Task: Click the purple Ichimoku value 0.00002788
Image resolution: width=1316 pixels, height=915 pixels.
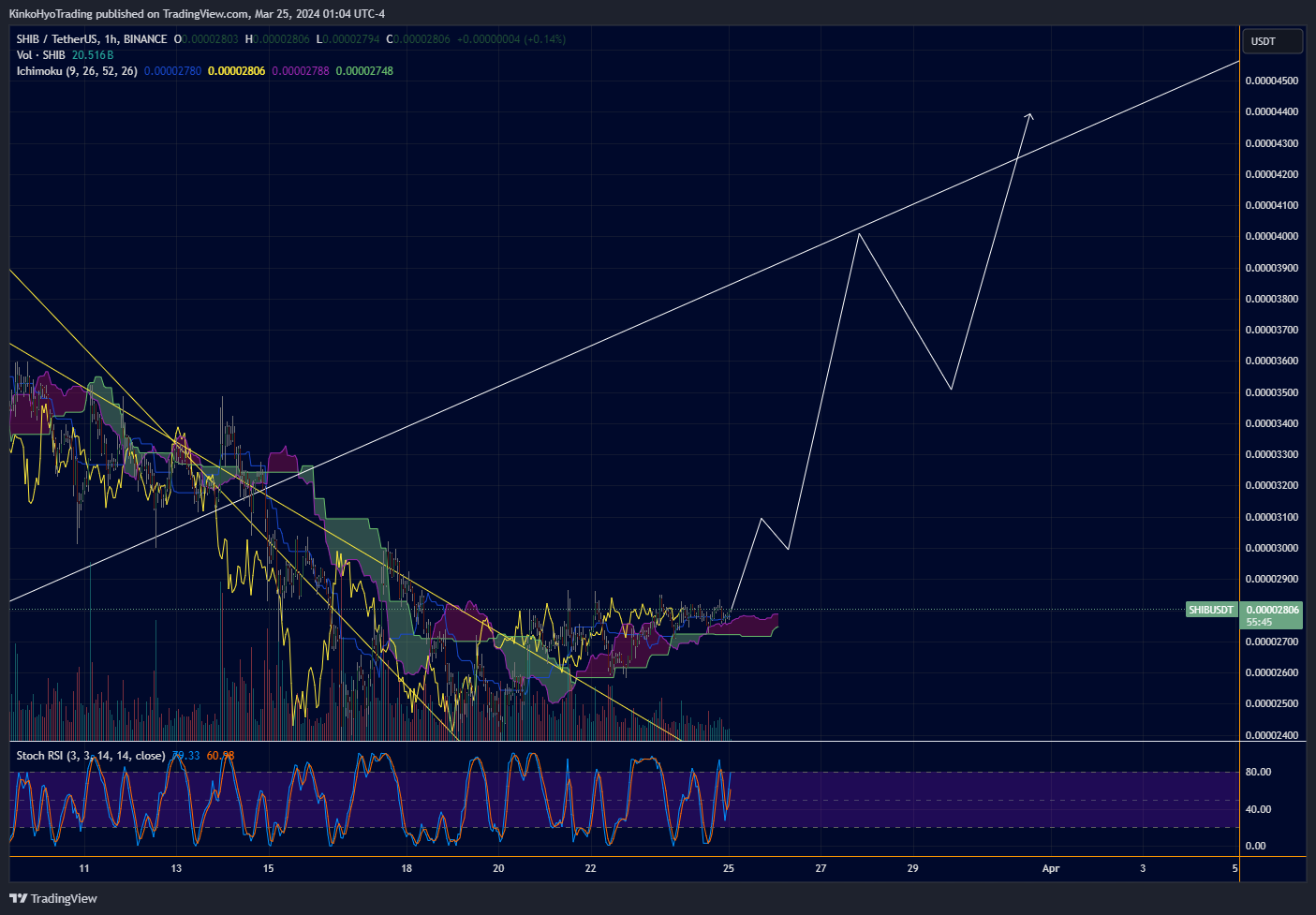Action: tap(301, 71)
